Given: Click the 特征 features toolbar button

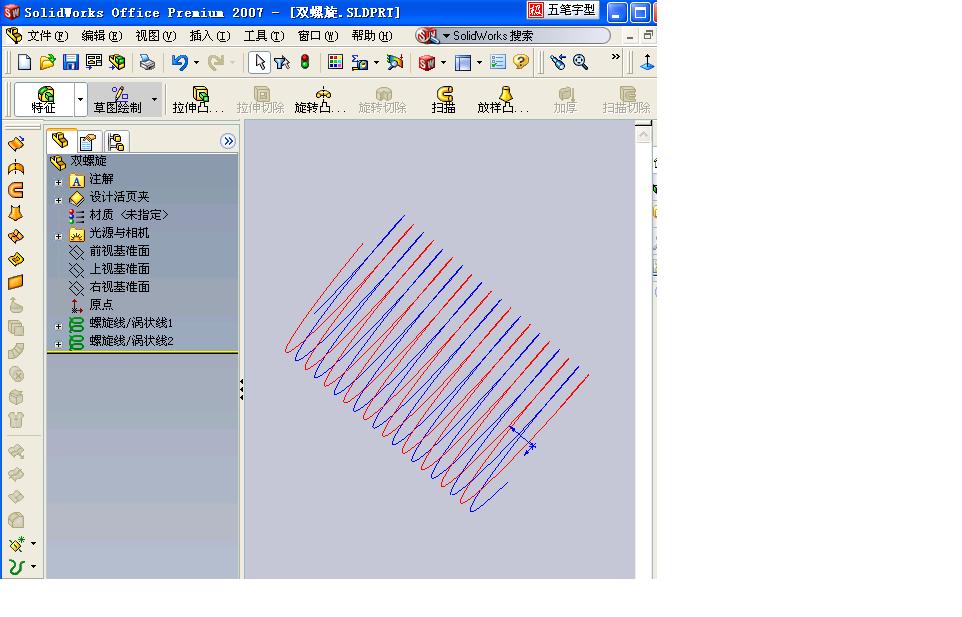Looking at the screenshot, I should pos(44,99).
